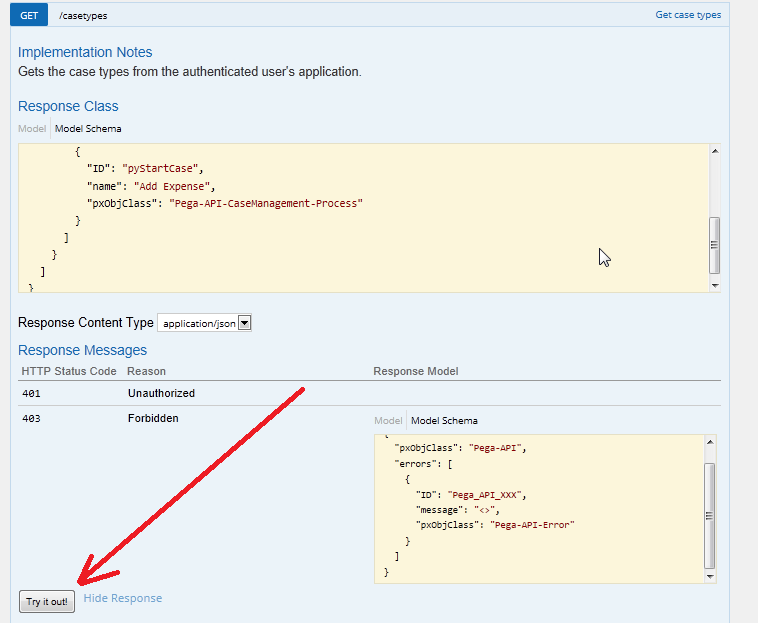Click down arrow of 403 schema scrollbar
The height and width of the screenshot is (623, 758).
coord(710,576)
